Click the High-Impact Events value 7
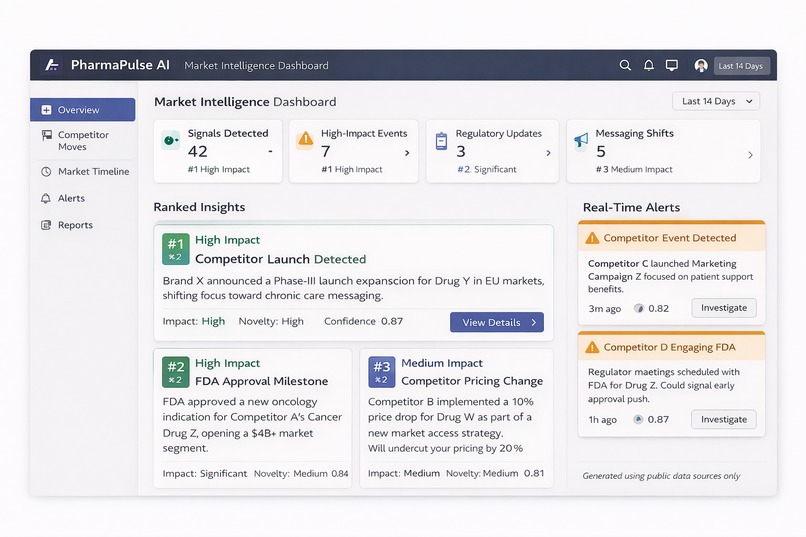 [325, 152]
